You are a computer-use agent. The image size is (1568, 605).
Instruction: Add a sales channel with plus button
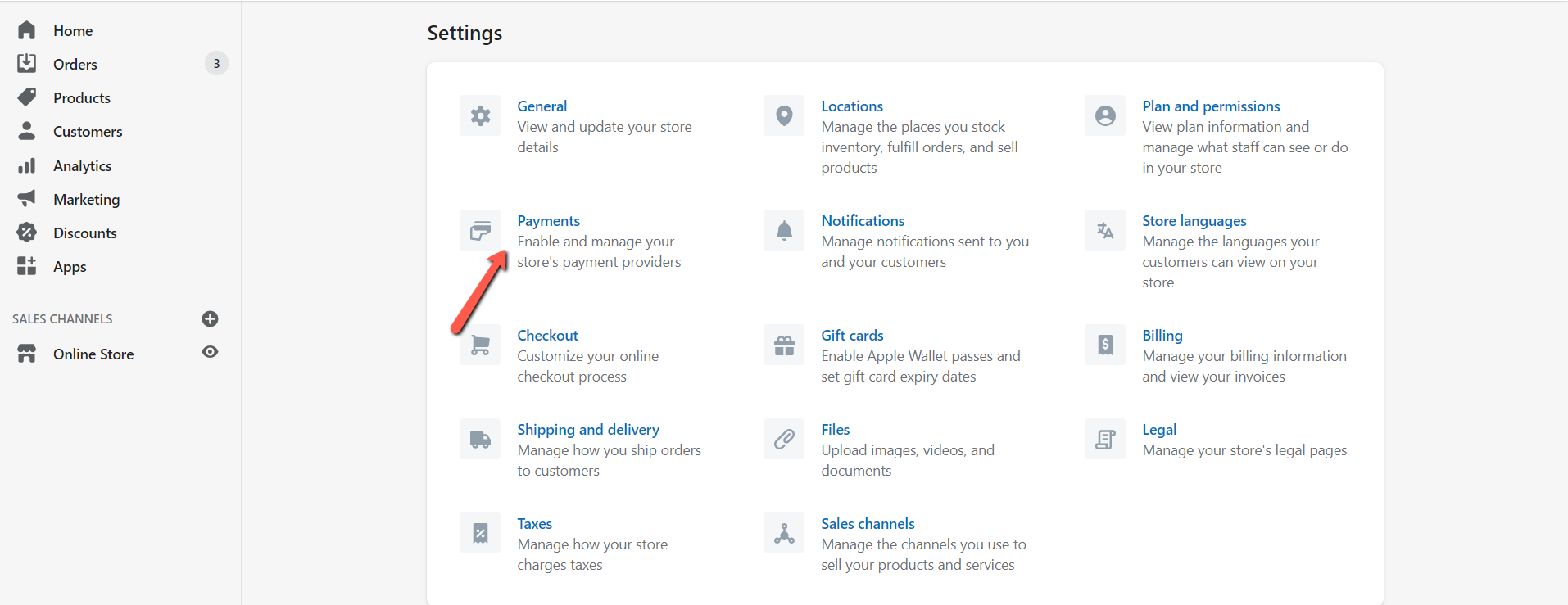[210, 318]
